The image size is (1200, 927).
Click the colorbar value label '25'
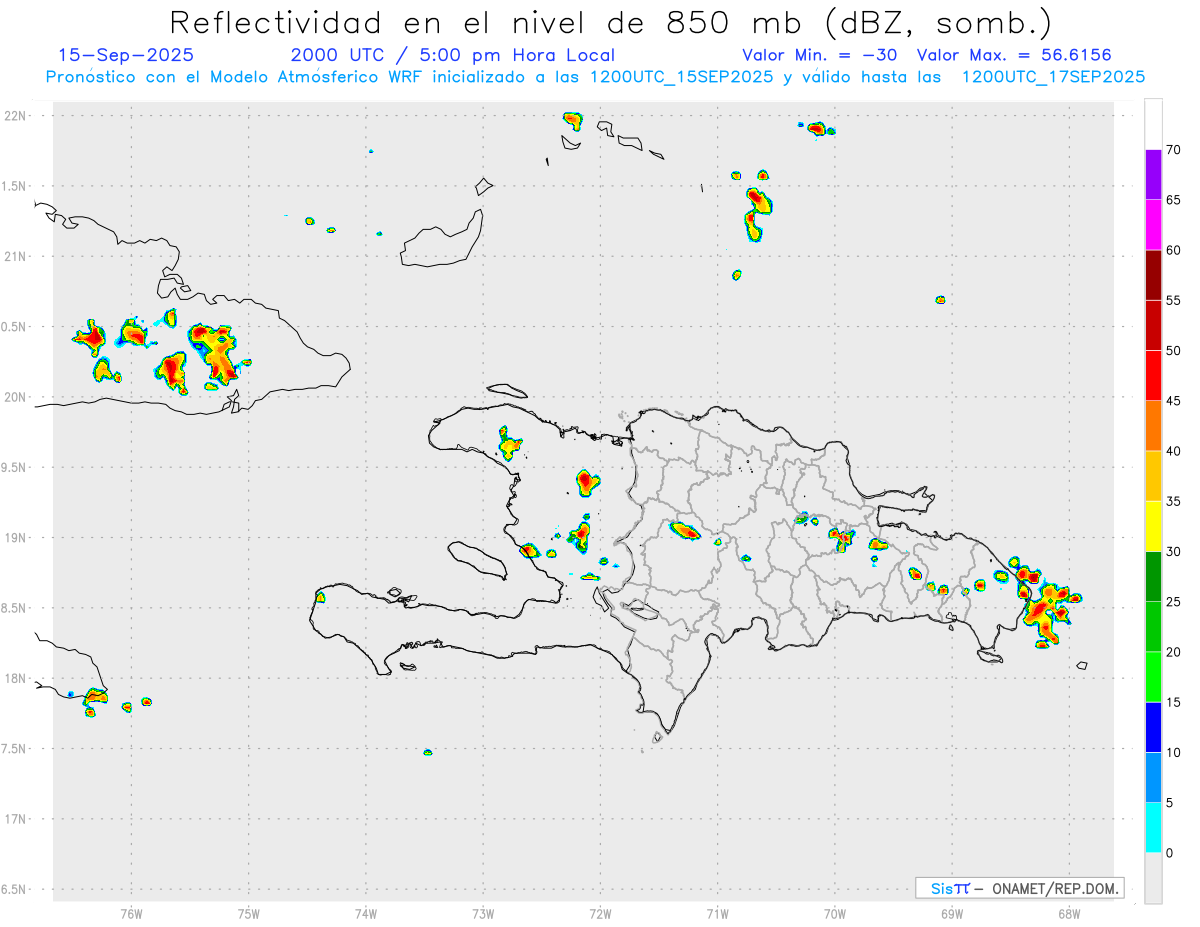point(1174,602)
